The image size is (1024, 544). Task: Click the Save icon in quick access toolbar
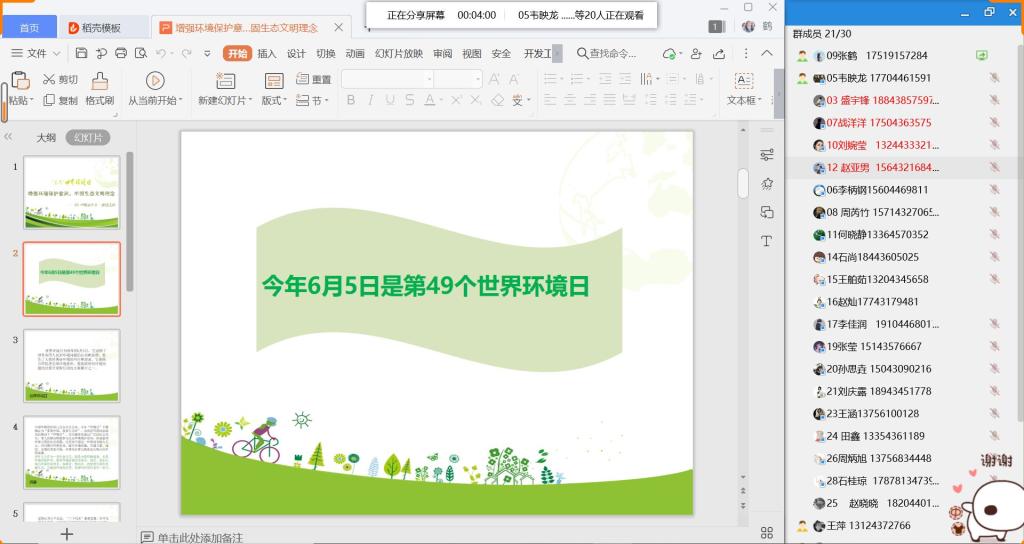point(82,54)
